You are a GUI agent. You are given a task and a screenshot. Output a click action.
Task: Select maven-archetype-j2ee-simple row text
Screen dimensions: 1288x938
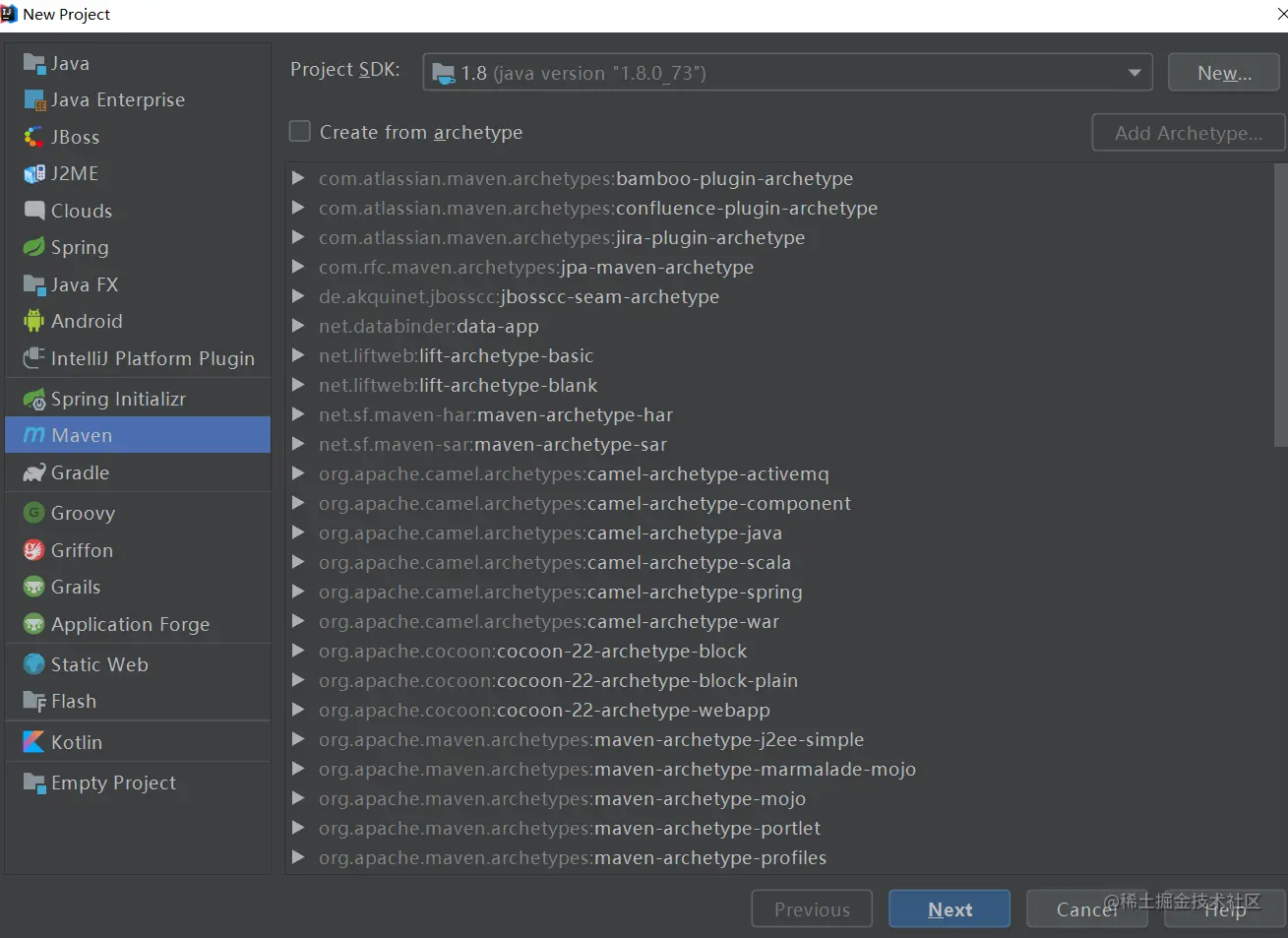590,739
